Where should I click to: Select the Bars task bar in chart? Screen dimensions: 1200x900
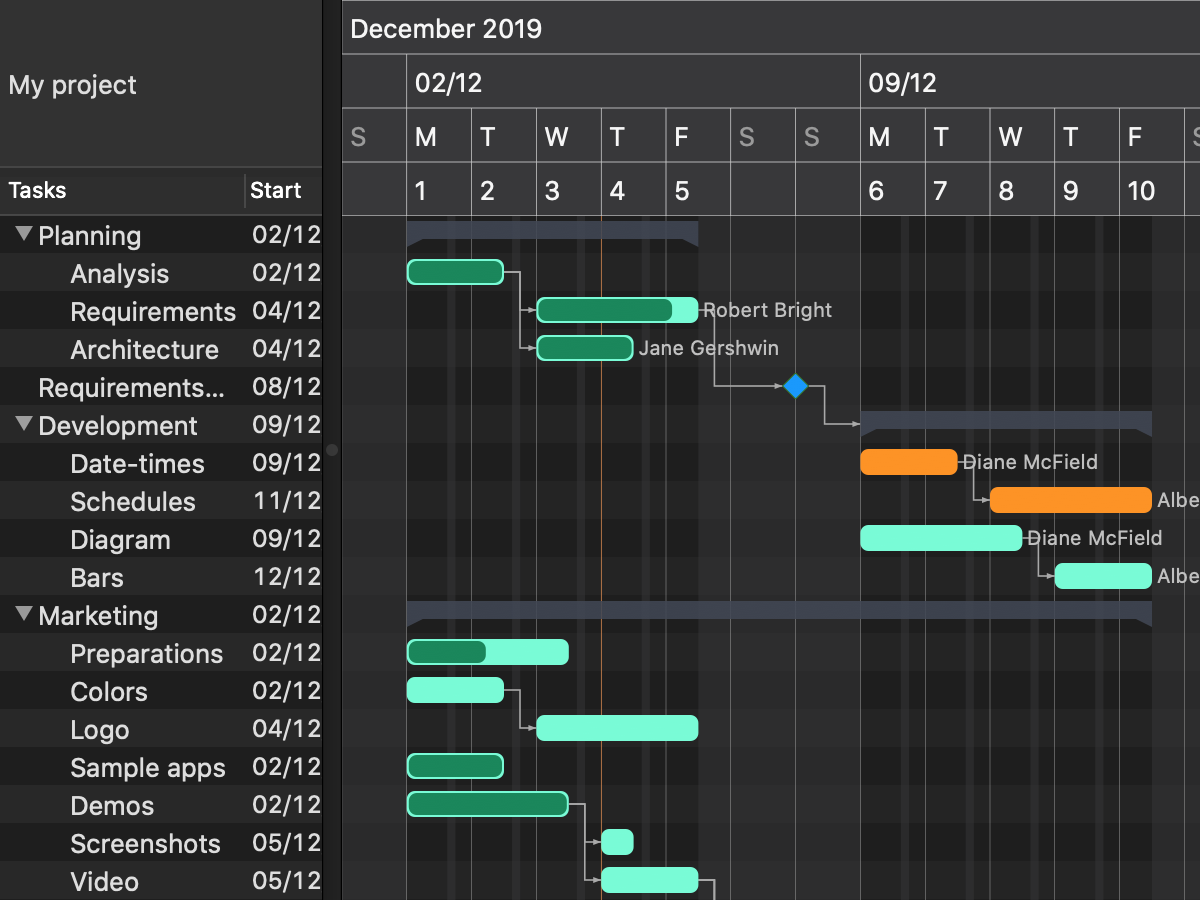click(x=1103, y=576)
